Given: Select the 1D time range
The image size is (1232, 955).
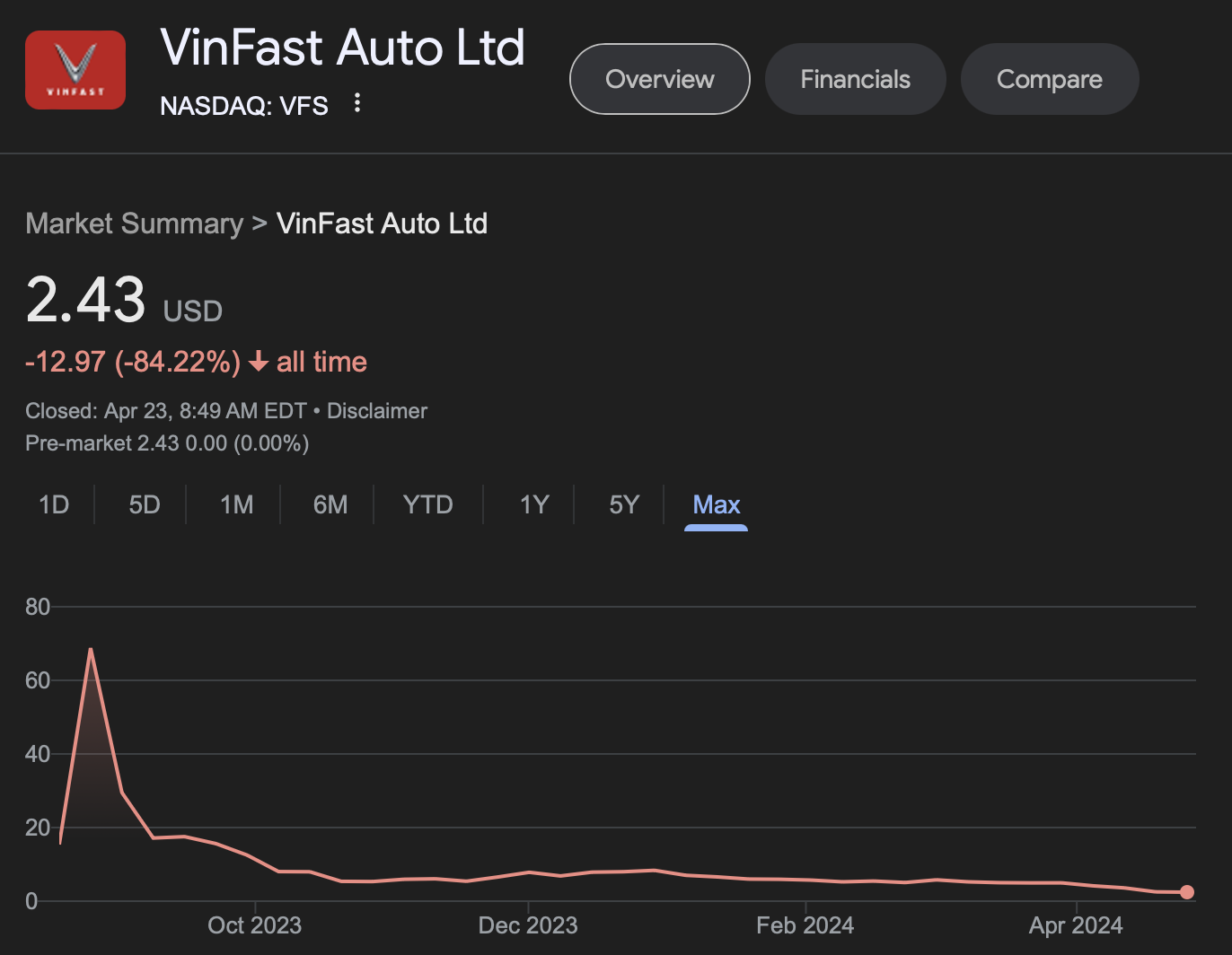Looking at the screenshot, I should [54, 504].
